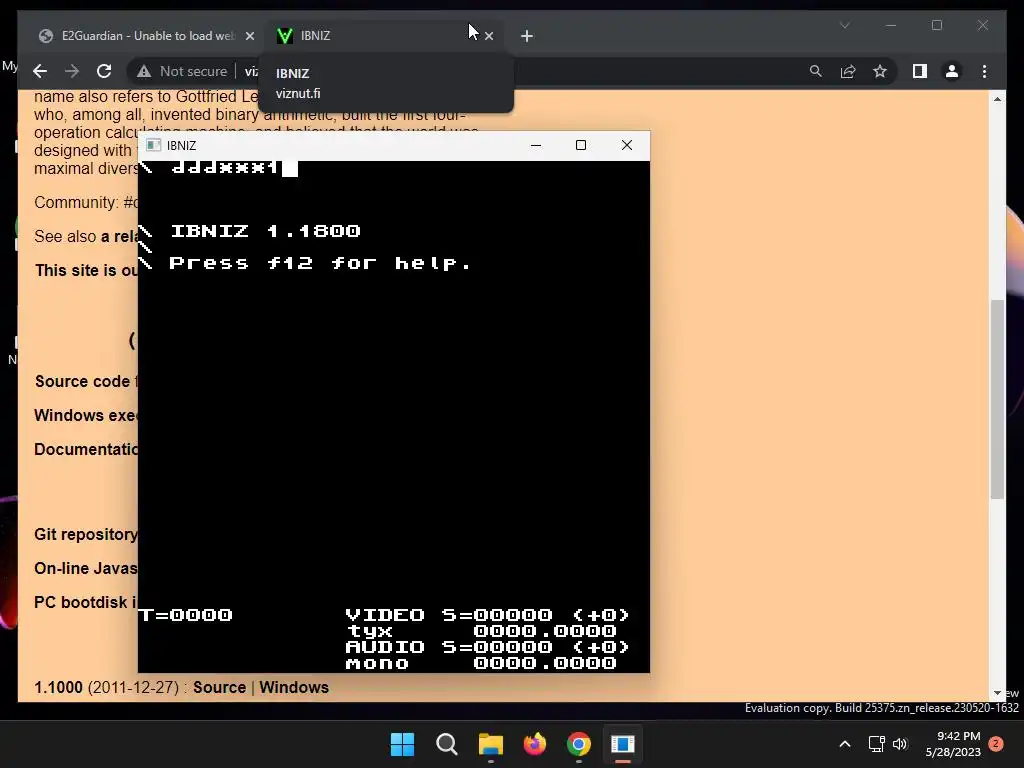
Task: Select the IBNIZ app taskbar icon
Action: (623, 744)
